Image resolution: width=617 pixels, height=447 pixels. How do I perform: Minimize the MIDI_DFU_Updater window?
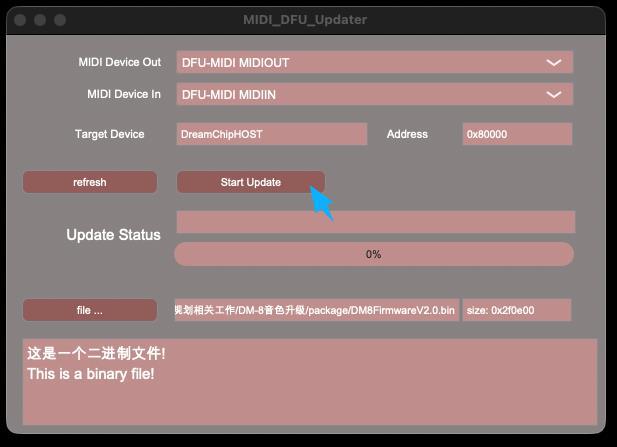pyautogui.click(x=40, y=20)
